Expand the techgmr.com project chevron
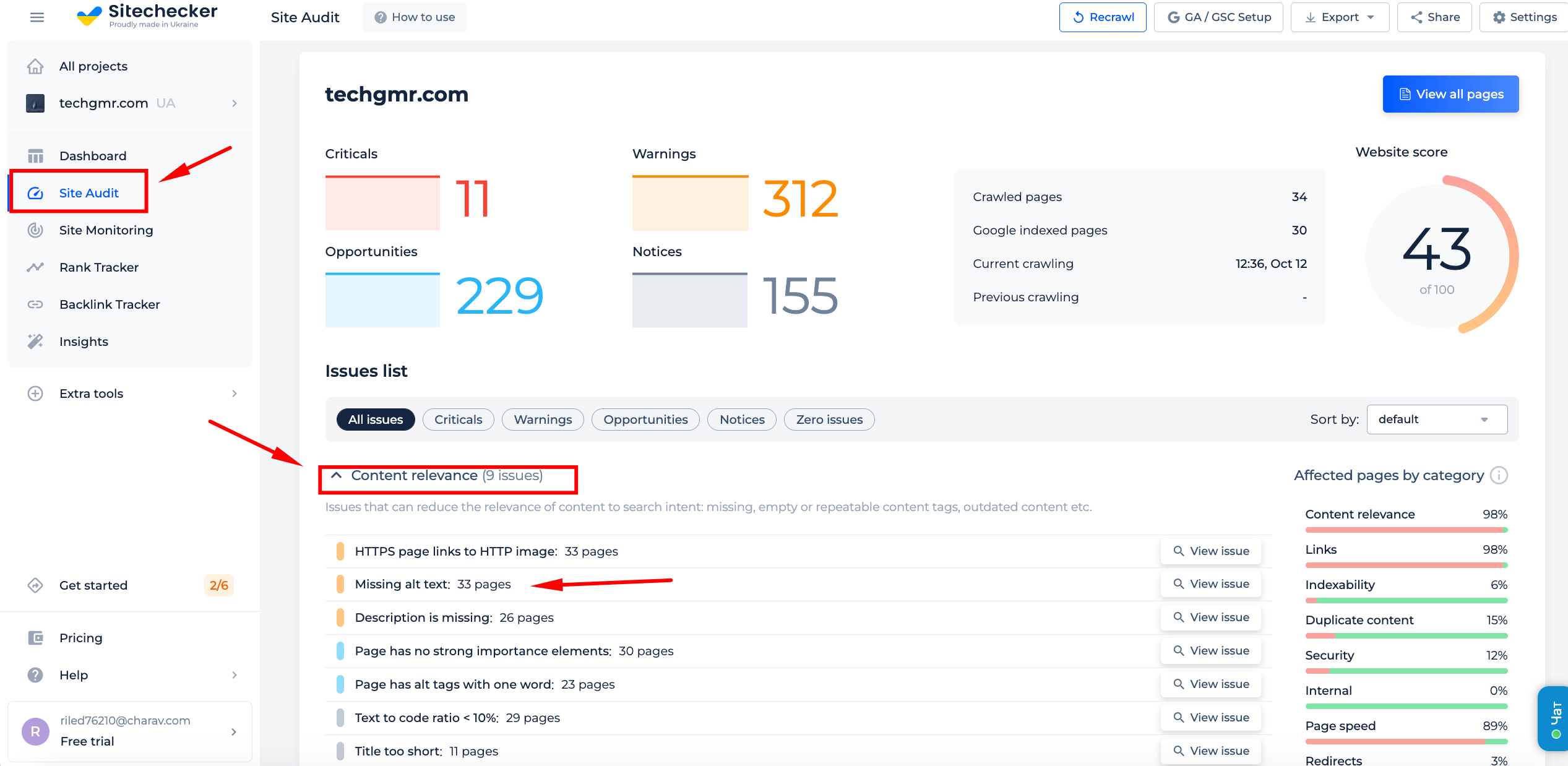Viewport: 1568px width, 766px height. pyautogui.click(x=235, y=103)
